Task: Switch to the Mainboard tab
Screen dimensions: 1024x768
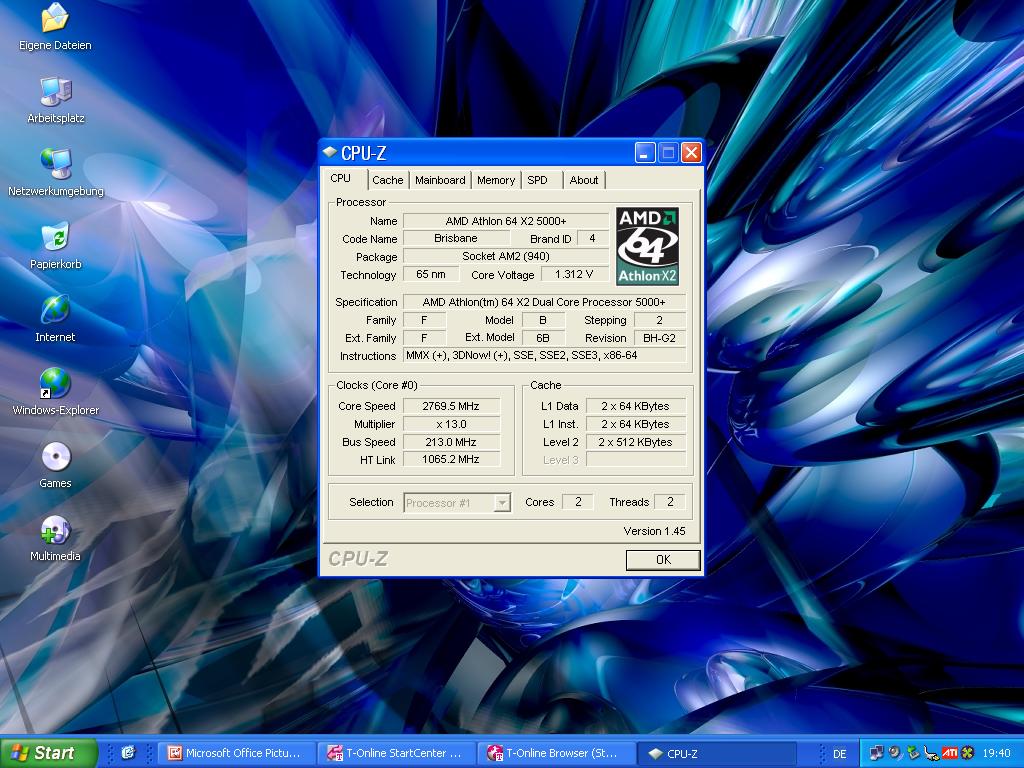Action: point(440,180)
